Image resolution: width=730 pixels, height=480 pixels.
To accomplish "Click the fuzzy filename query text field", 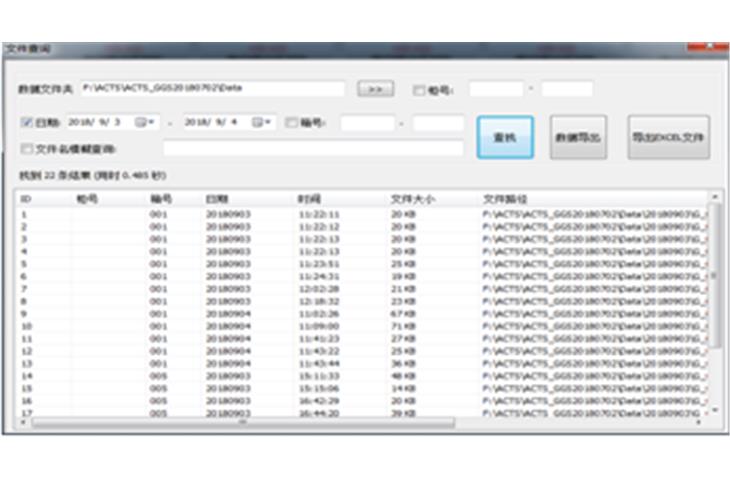I will click(313, 149).
